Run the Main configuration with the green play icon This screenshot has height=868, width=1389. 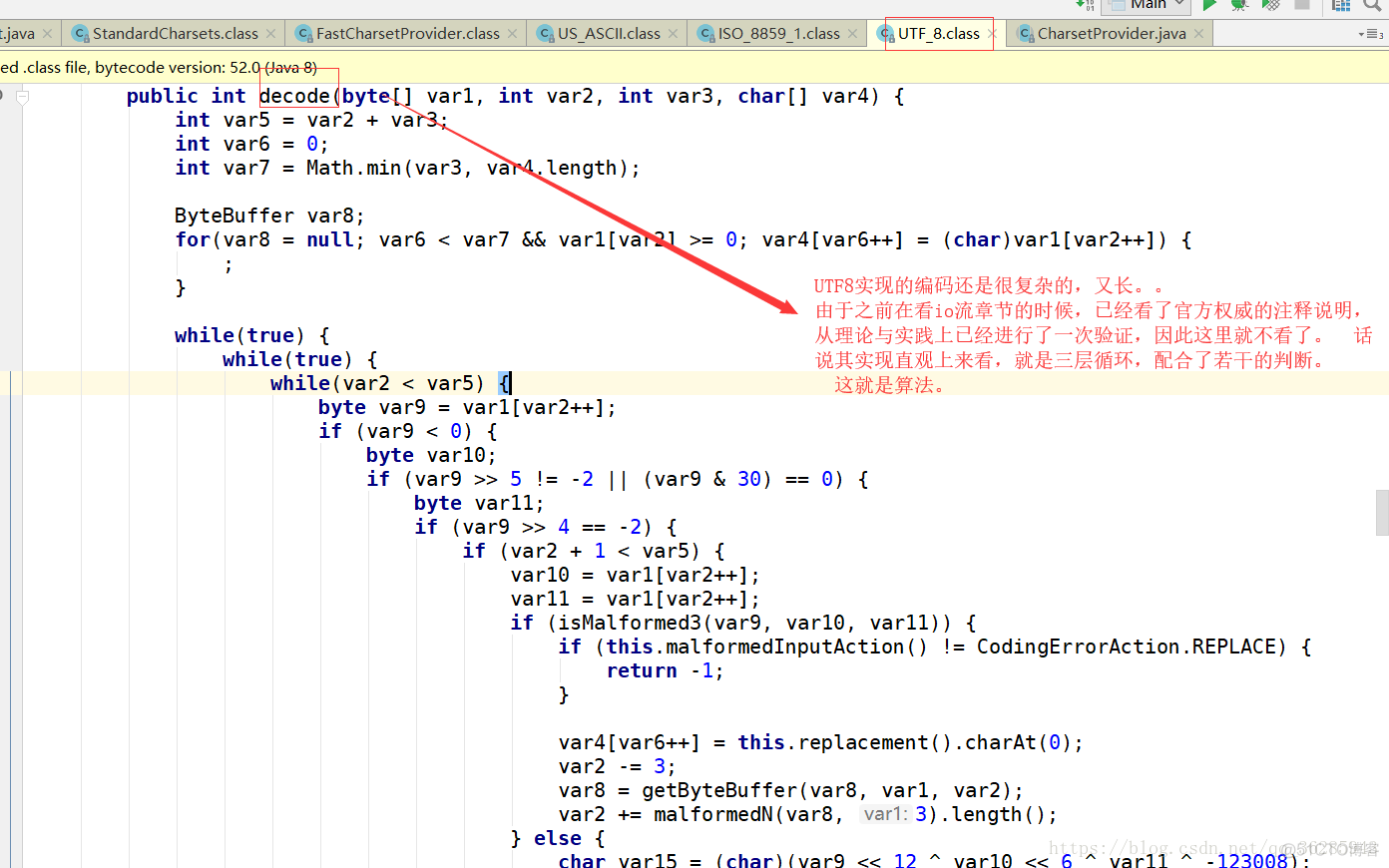(x=1209, y=5)
